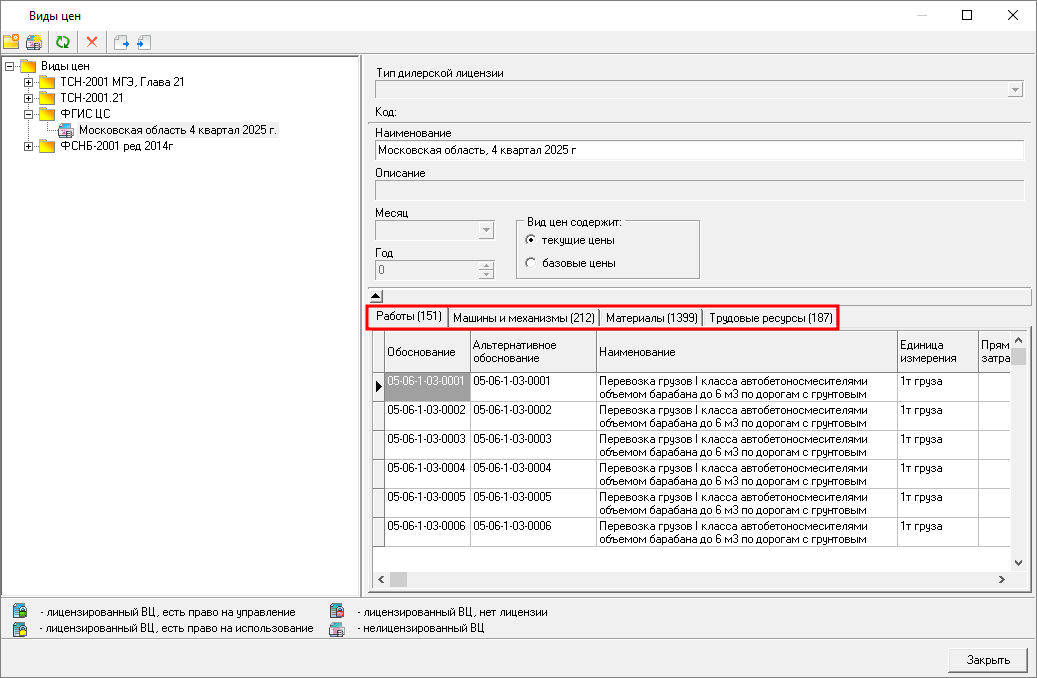The height and width of the screenshot is (678, 1037).
Task: Select the 'базовые цены' radio button
Action: pyautogui.click(x=531, y=263)
